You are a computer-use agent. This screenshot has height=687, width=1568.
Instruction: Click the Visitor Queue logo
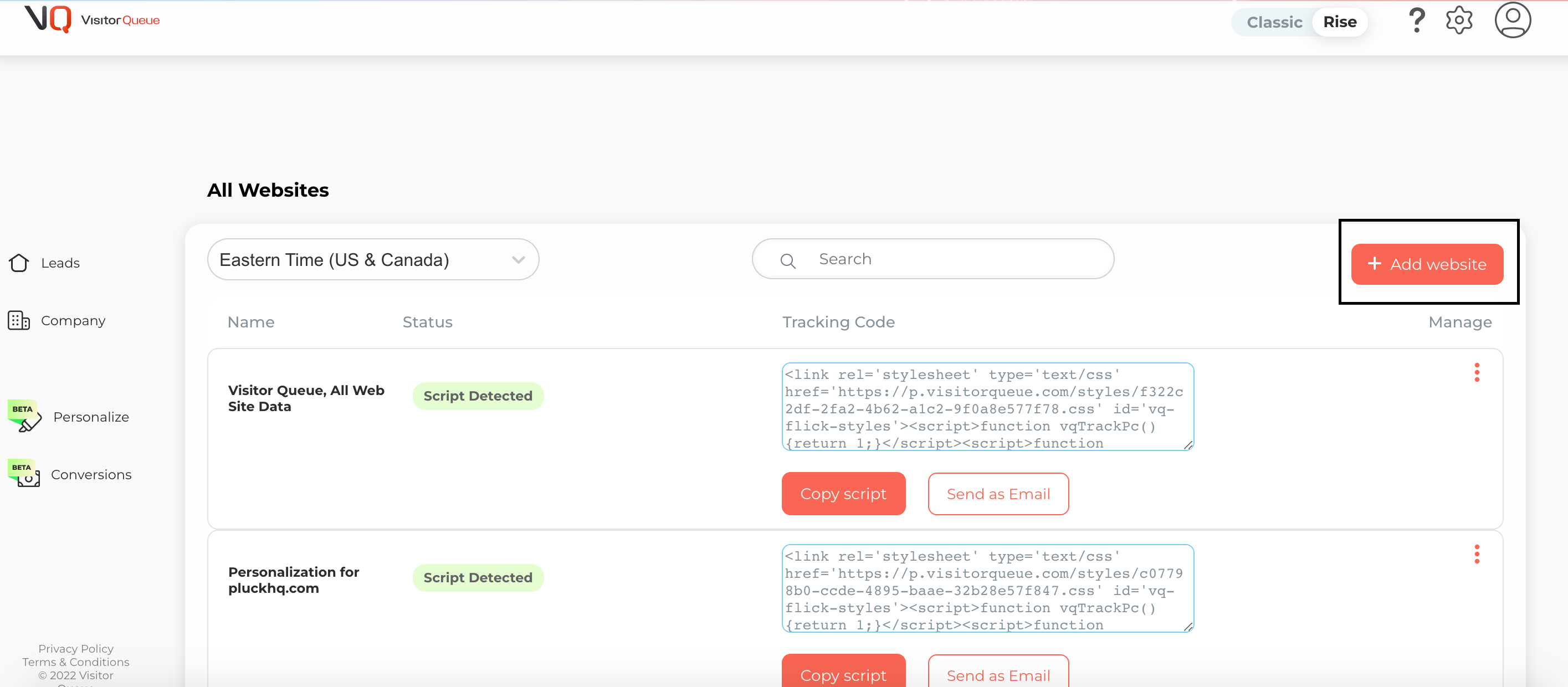point(92,19)
